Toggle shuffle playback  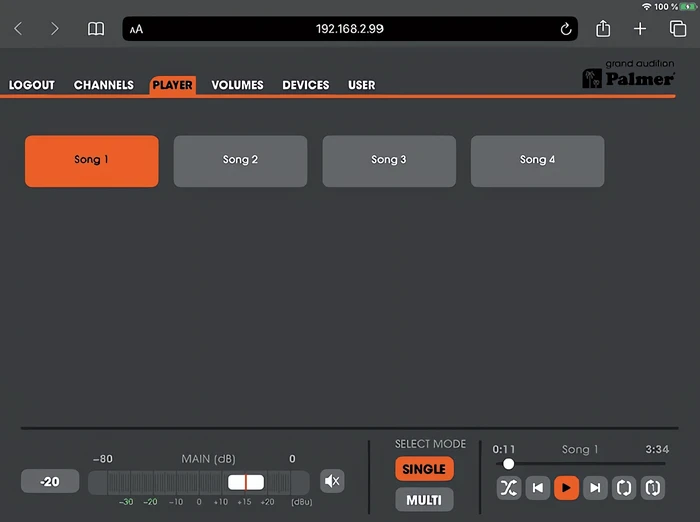(508, 488)
